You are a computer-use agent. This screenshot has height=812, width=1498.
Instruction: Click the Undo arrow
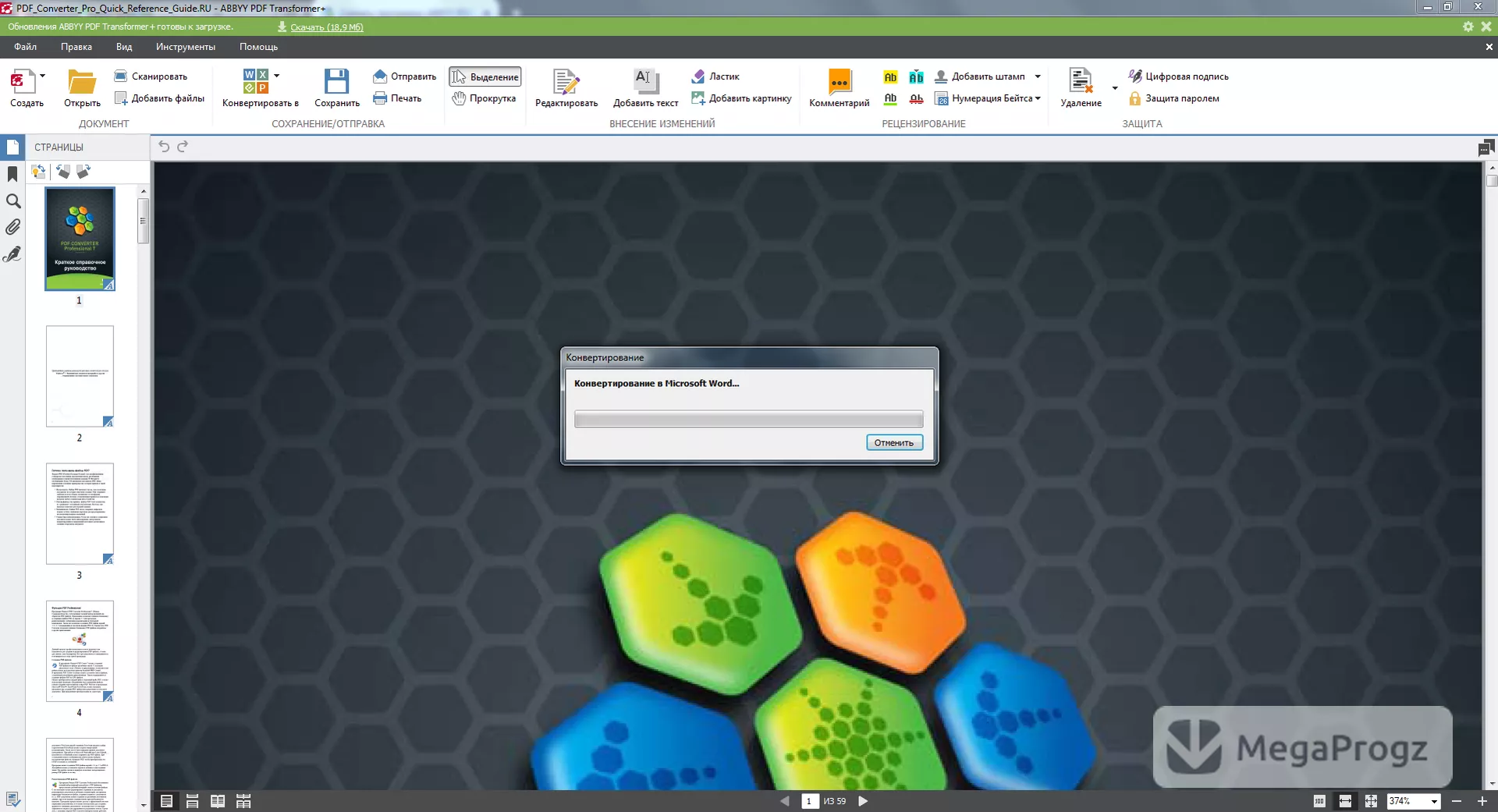164,146
